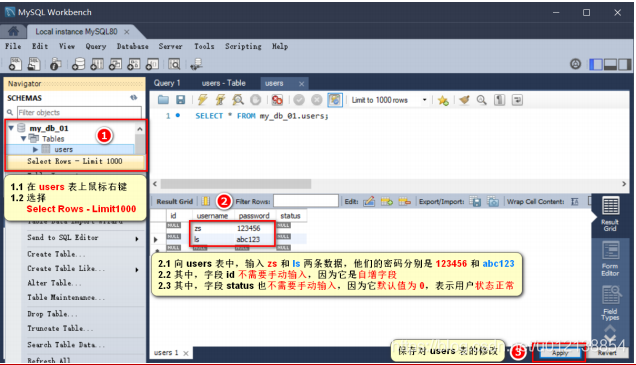Delete selected rows icon in result toolbar

404,202
